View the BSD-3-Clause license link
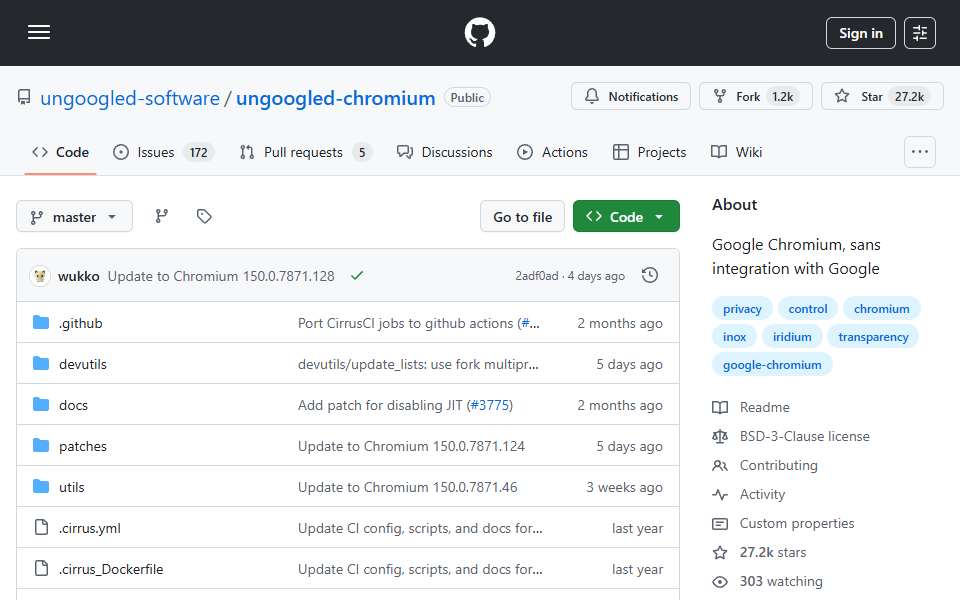 point(791,437)
